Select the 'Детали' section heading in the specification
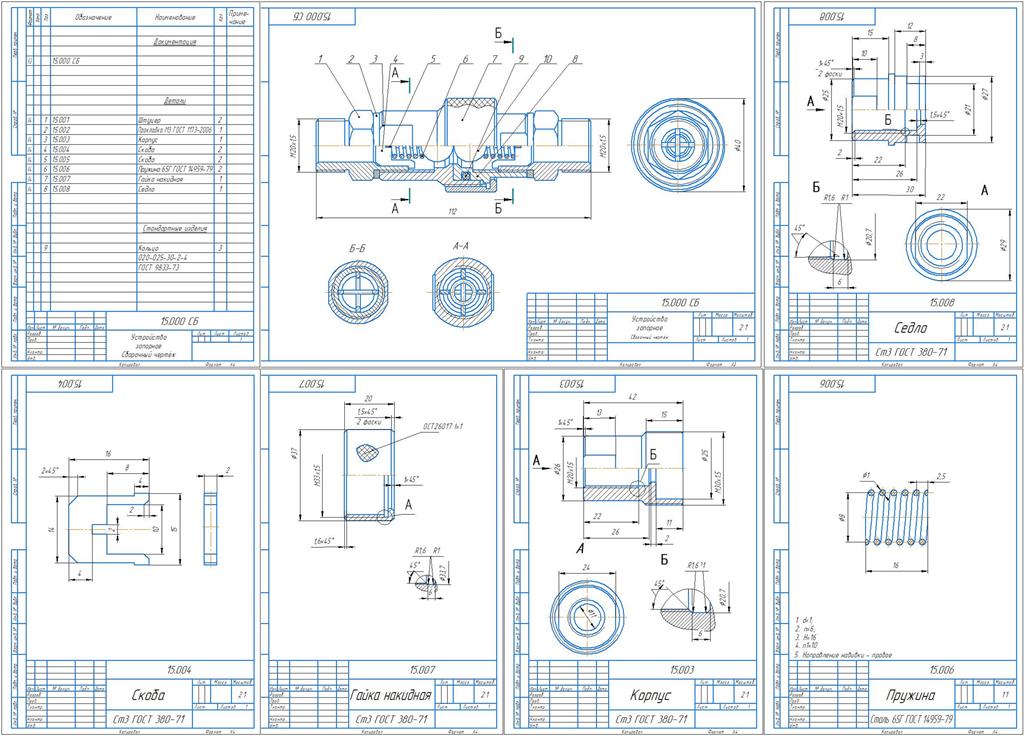Viewport: 1024px width, 736px height. click(x=174, y=101)
